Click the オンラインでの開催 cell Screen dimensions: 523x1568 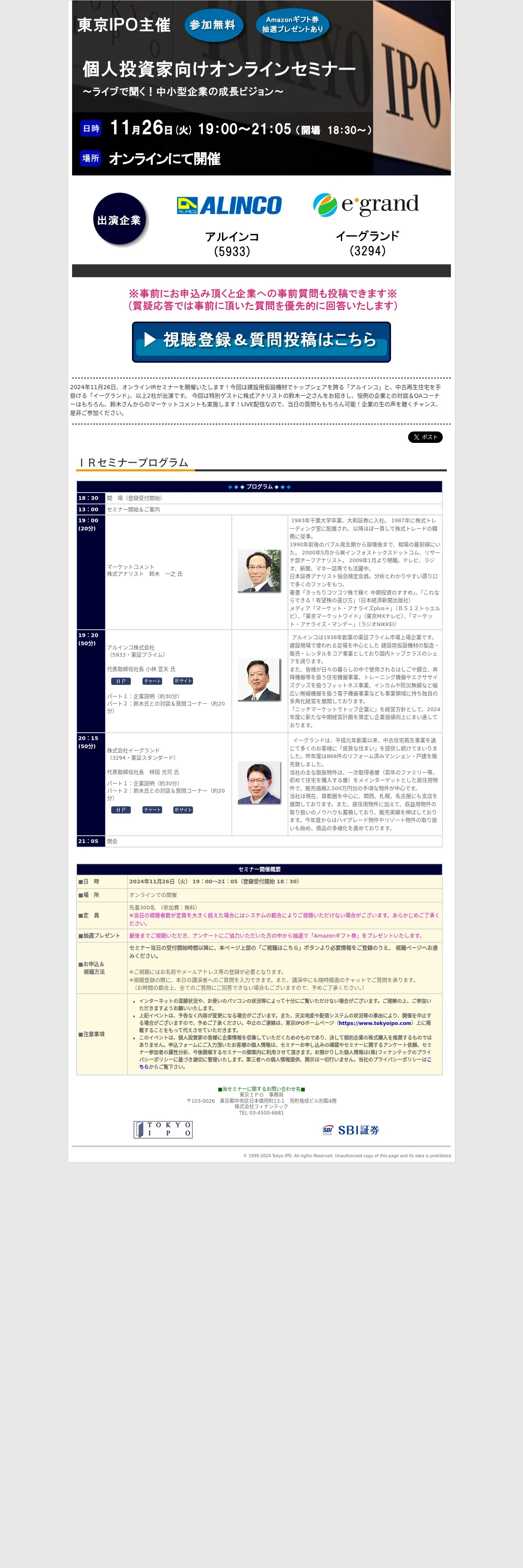click(284, 895)
